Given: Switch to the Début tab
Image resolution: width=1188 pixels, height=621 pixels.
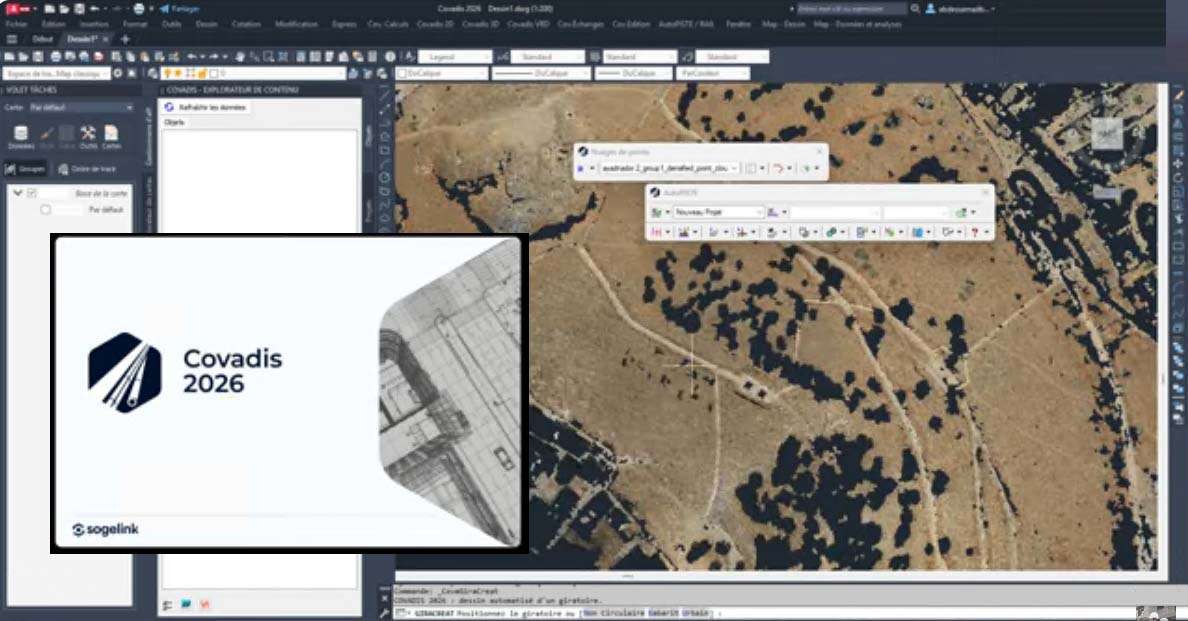Looking at the screenshot, I should (x=43, y=39).
